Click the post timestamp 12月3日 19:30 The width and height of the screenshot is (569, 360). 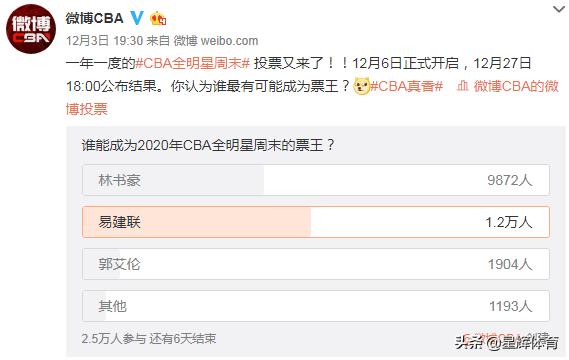click(x=105, y=41)
